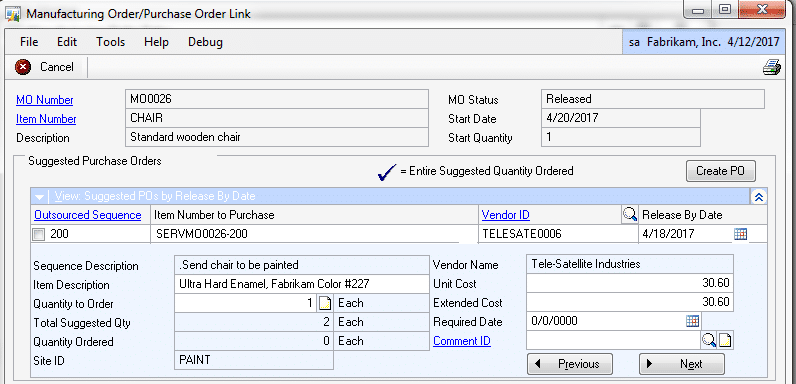Click Total Suggested Qty value 2
Viewport: 796px width, 384px height.
254,322
